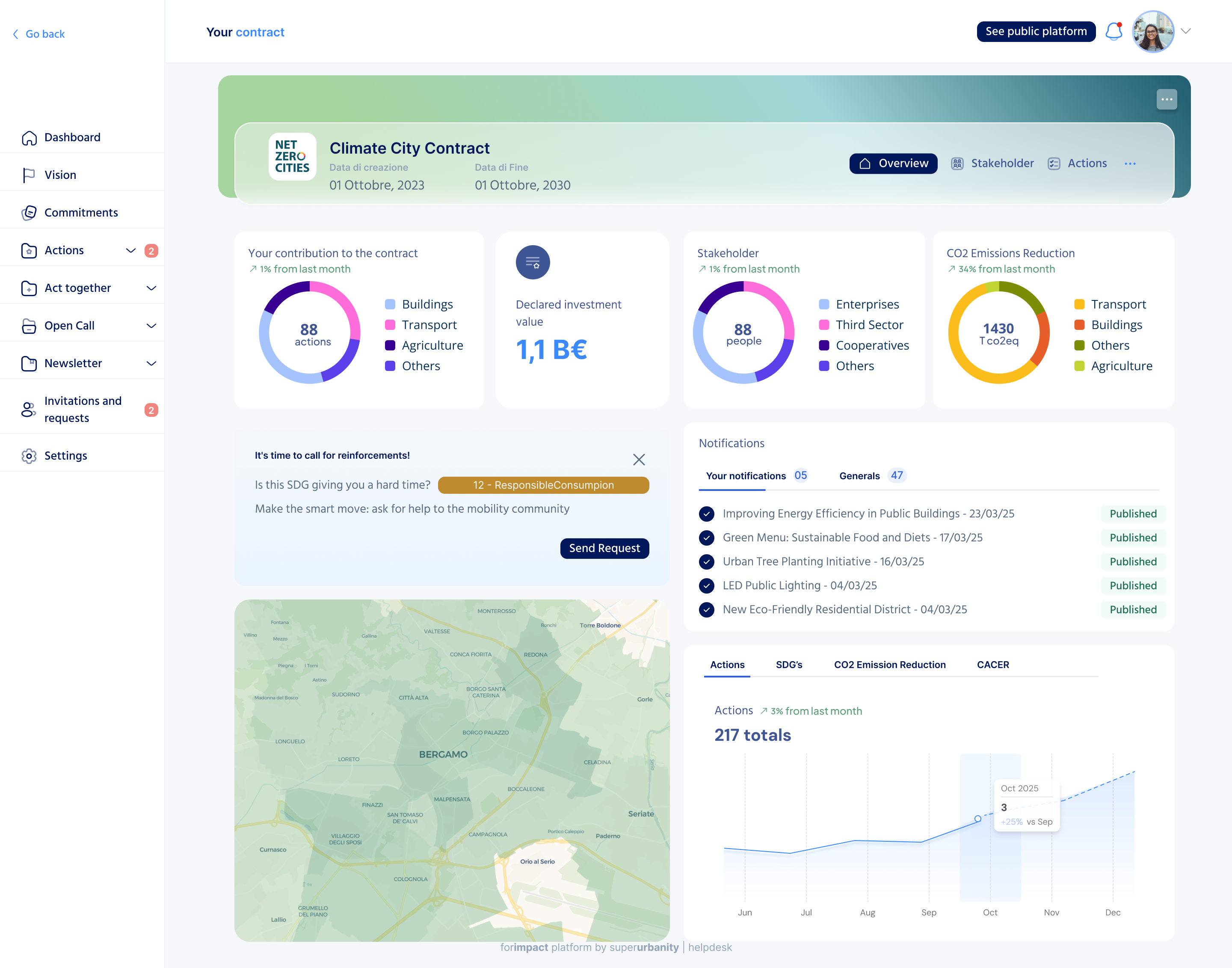
Task: Click the declared investment round icon
Action: [x=533, y=262]
